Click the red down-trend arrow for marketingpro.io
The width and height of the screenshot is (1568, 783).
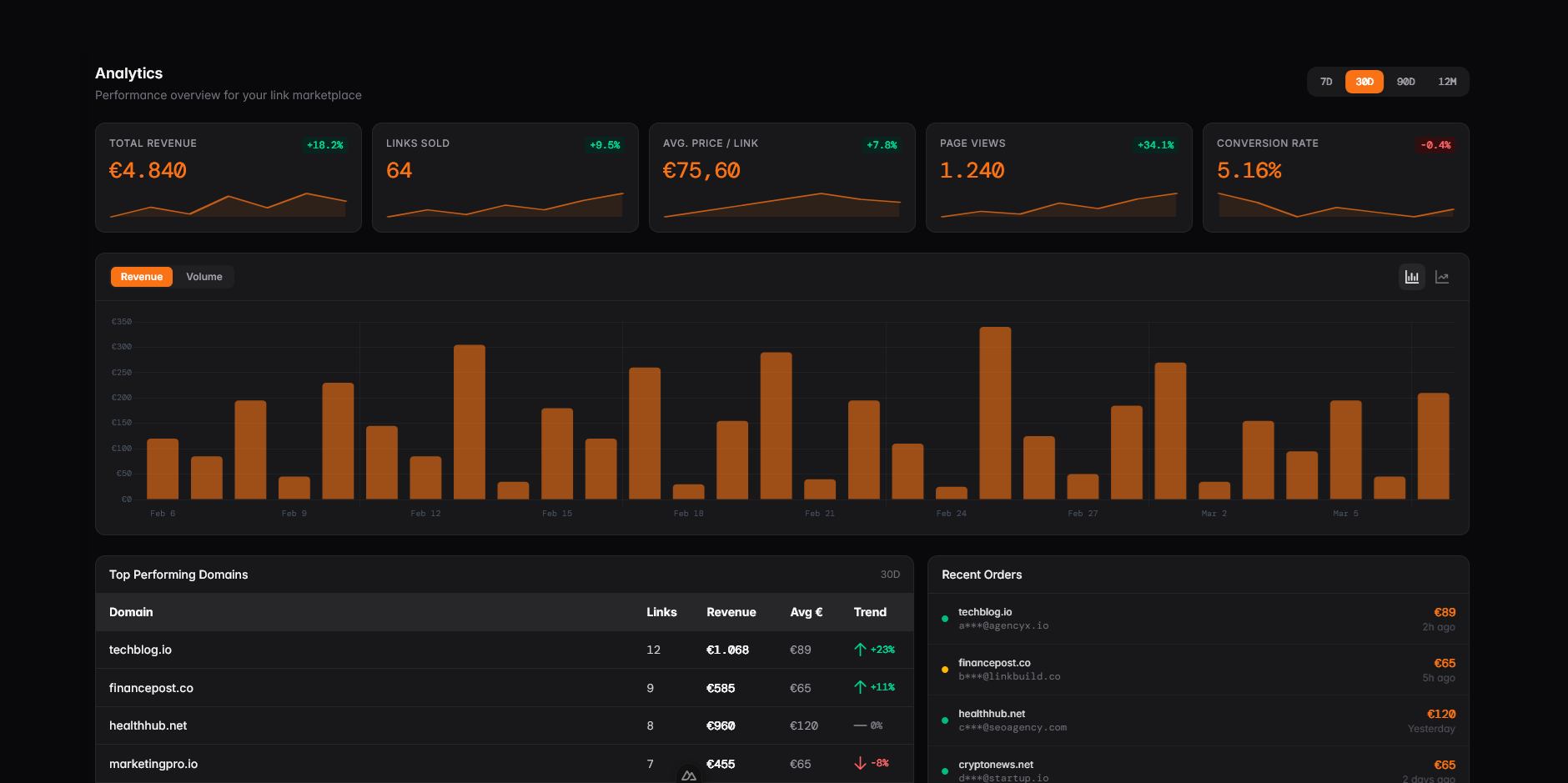point(859,762)
